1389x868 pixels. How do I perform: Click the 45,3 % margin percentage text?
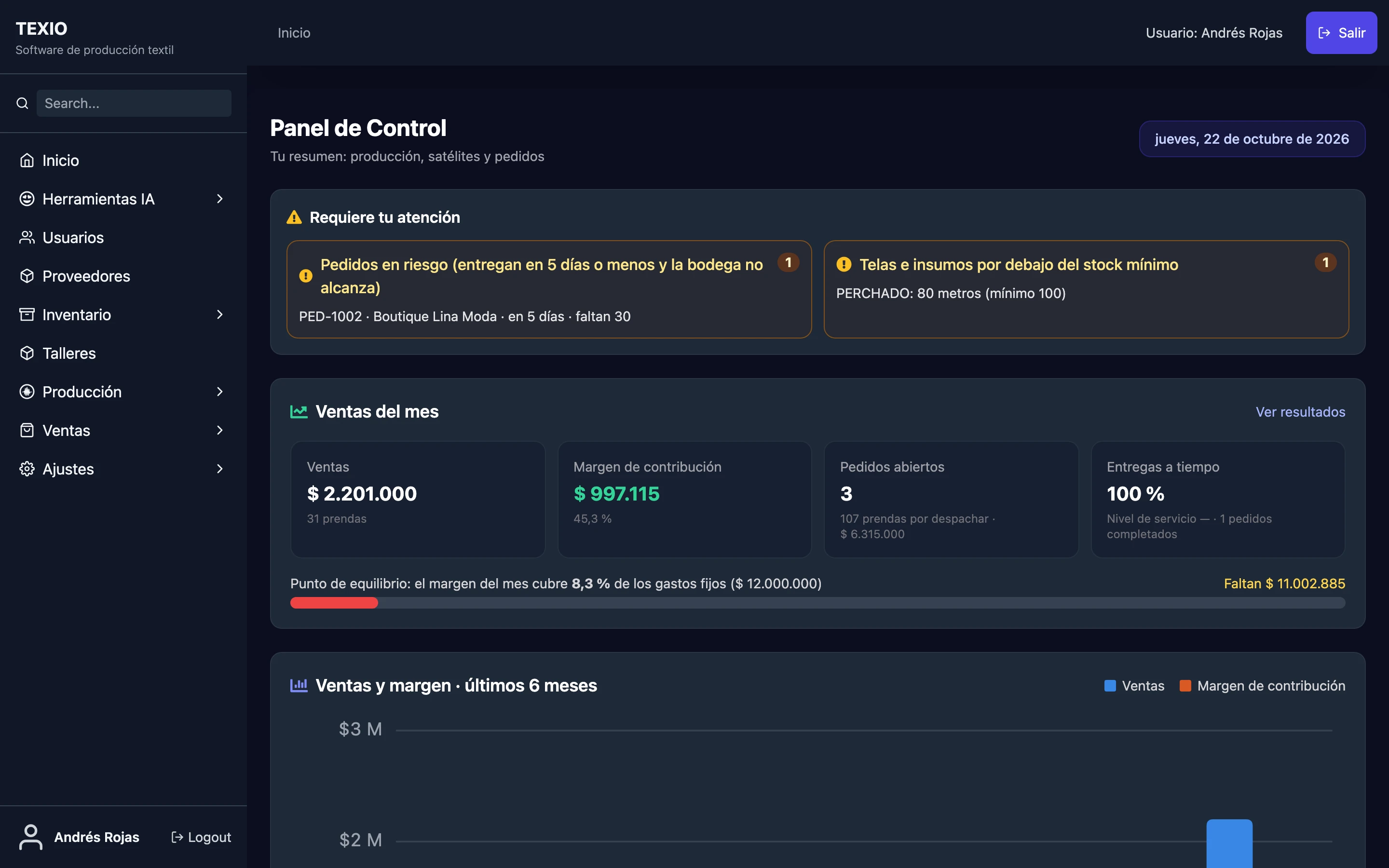(x=592, y=518)
